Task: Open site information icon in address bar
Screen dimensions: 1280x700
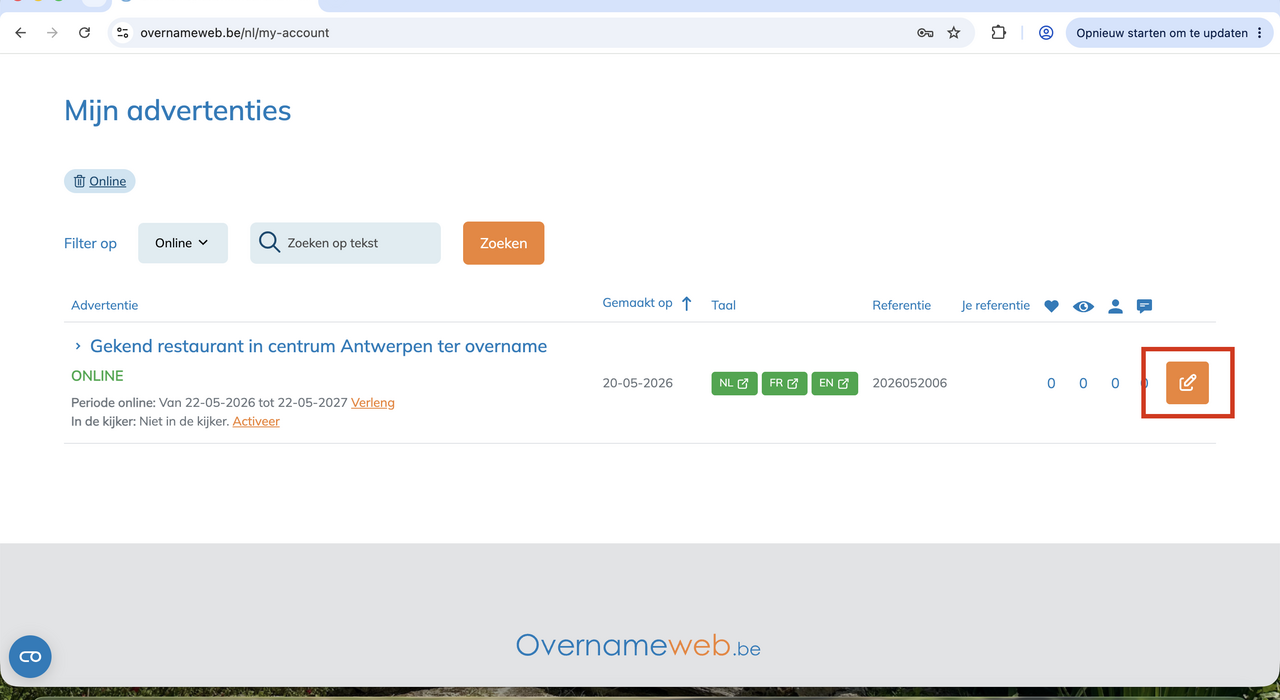Action: (x=122, y=33)
